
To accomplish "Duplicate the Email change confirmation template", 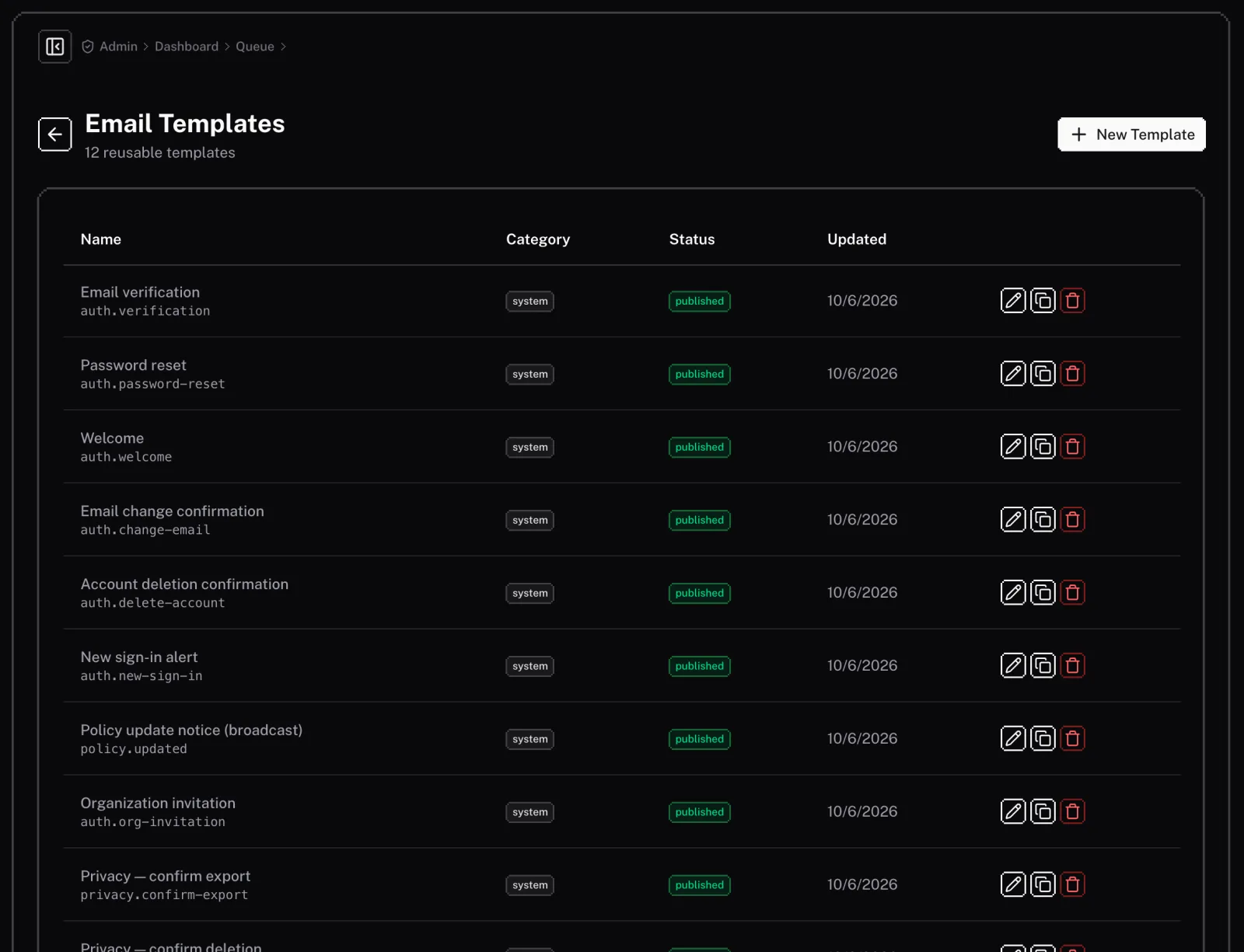I will coord(1043,520).
